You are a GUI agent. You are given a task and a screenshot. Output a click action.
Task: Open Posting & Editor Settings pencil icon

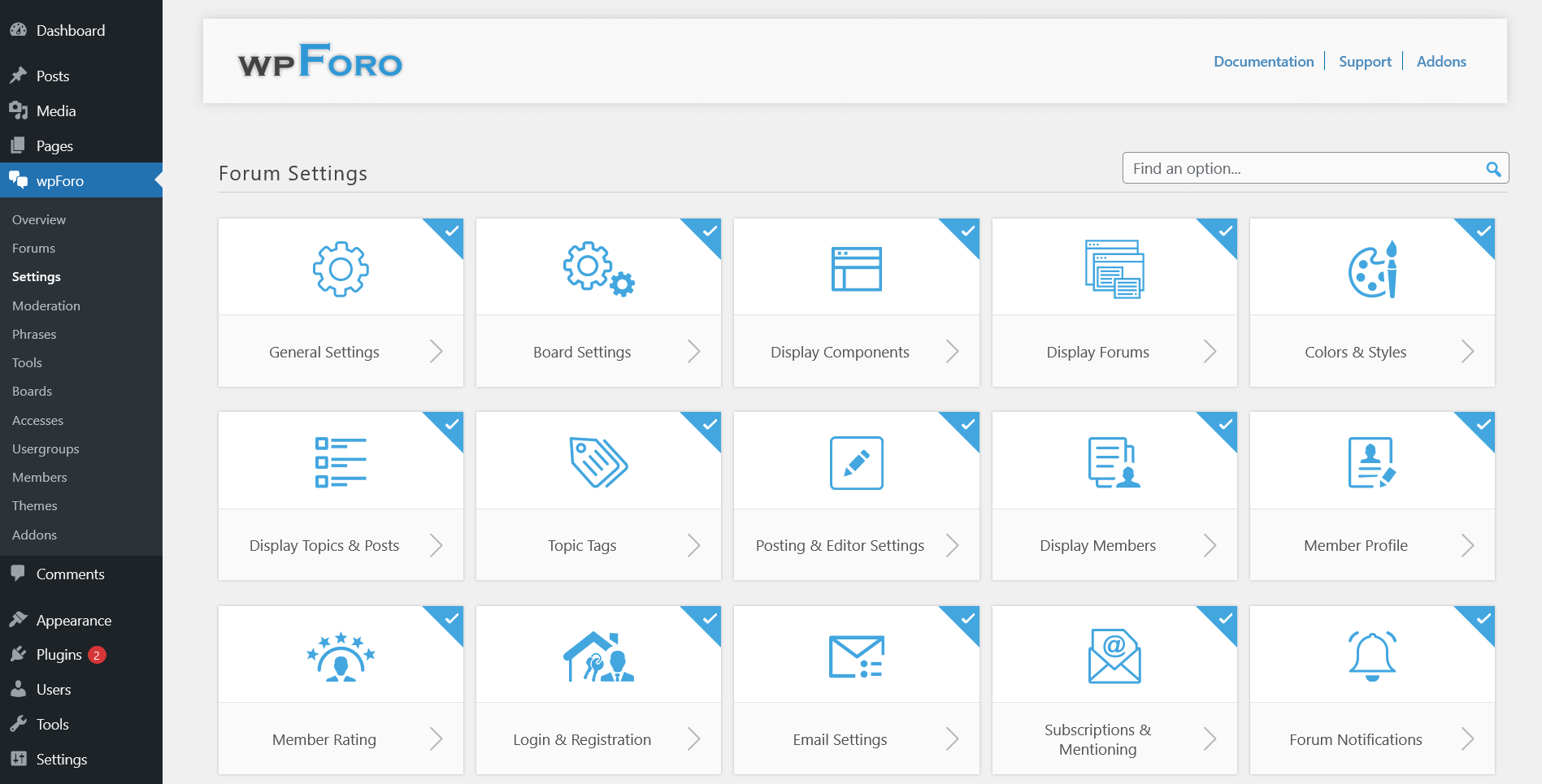pyautogui.click(x=856, y=463)
